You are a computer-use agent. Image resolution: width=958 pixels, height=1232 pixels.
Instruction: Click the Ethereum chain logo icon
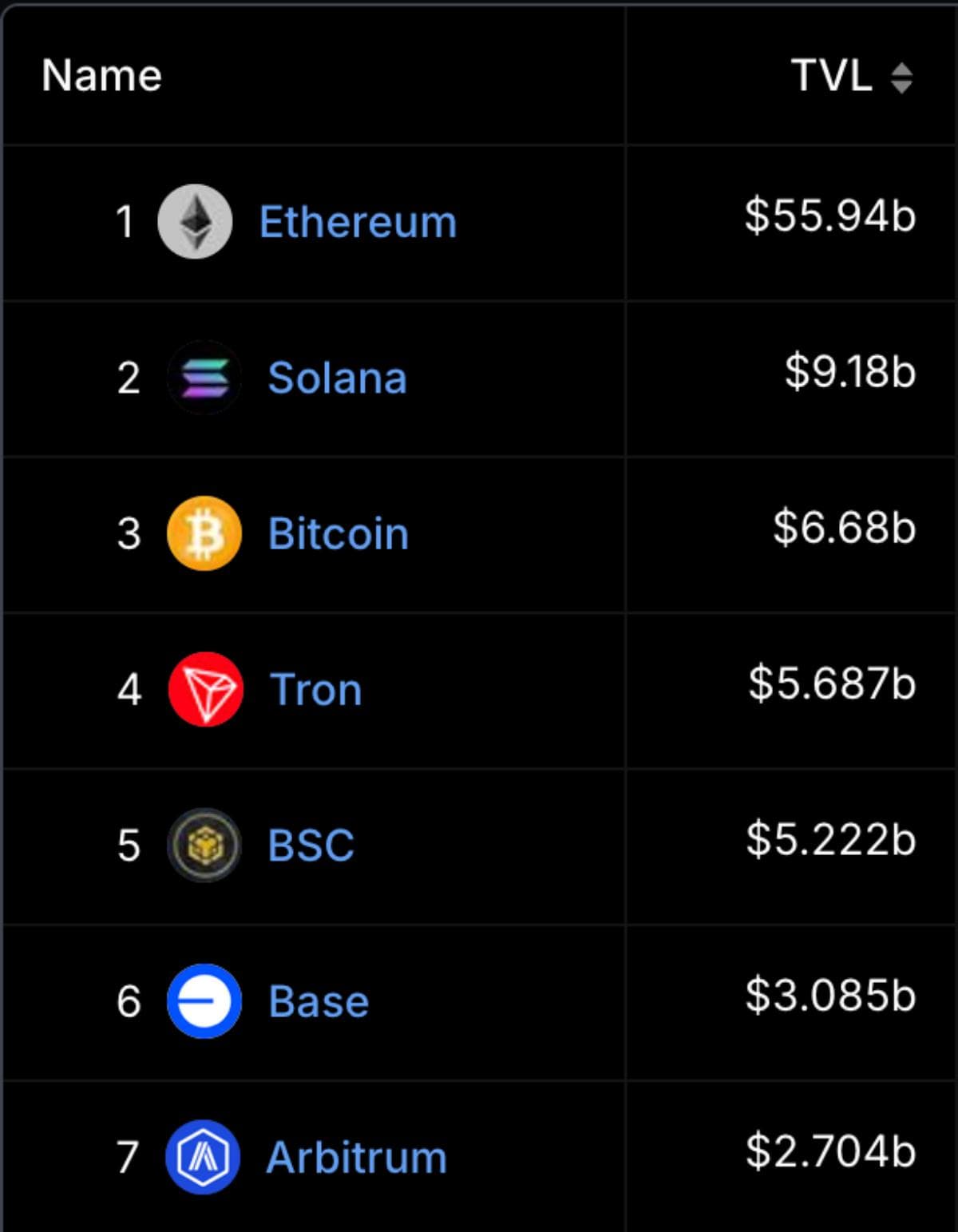click(195, 221)
